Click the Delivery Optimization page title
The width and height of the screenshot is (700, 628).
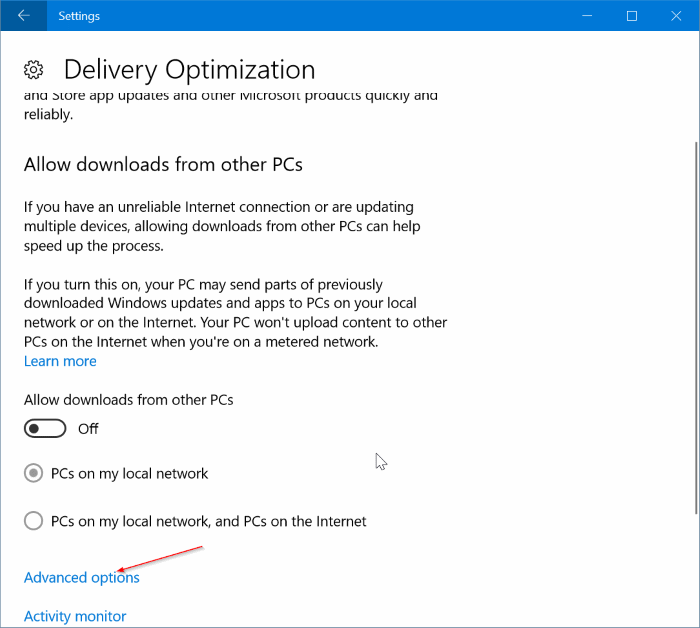click(x=190, y=70)
